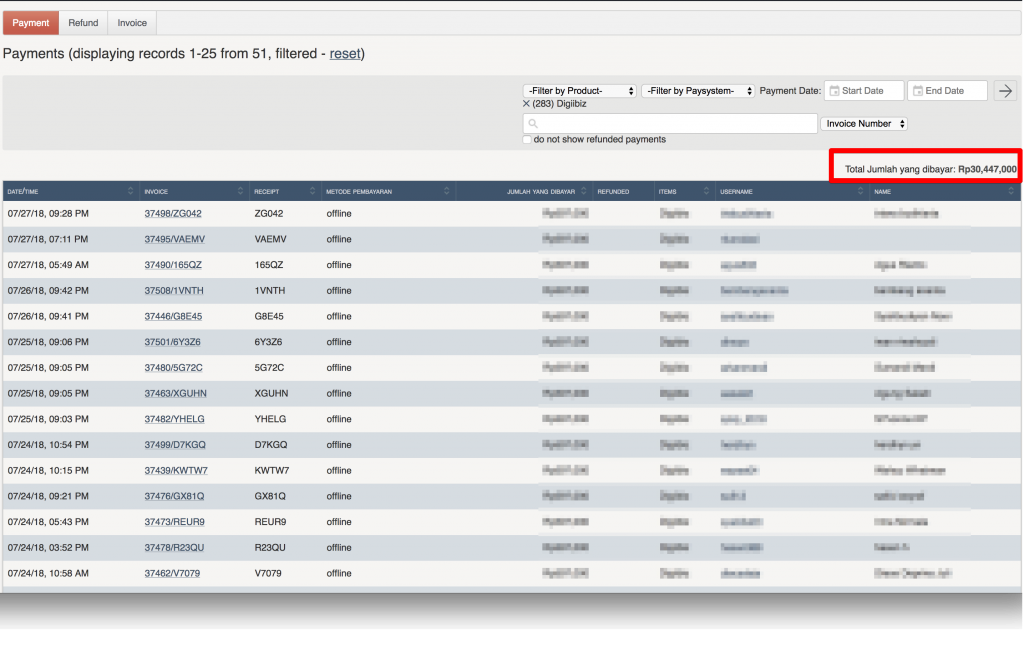This screenshot has width=1024, height=650.
Task: Click the reset filter link
Action: click(x=345, y=53)
